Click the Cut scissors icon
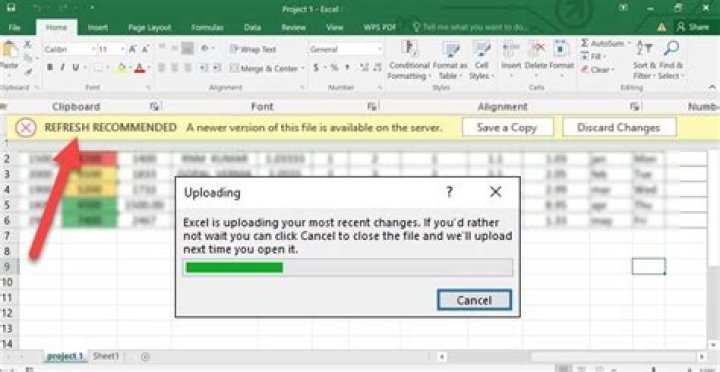This screenshot has height=372, width=720. pos(28,45)
